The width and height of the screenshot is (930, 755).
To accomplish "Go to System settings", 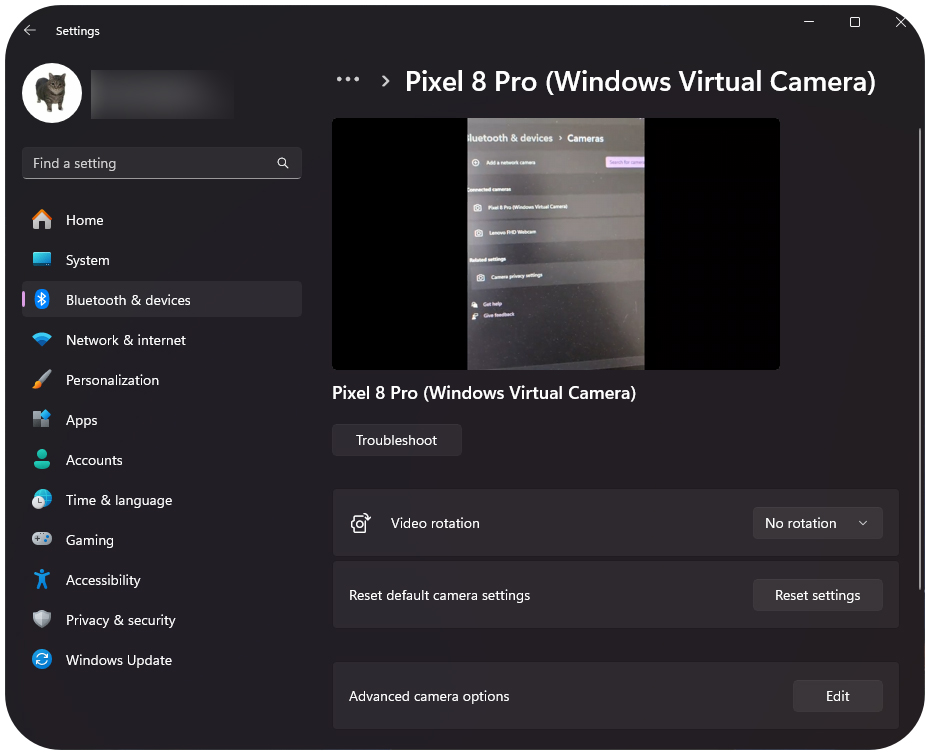I will click(x=162, y=260).
